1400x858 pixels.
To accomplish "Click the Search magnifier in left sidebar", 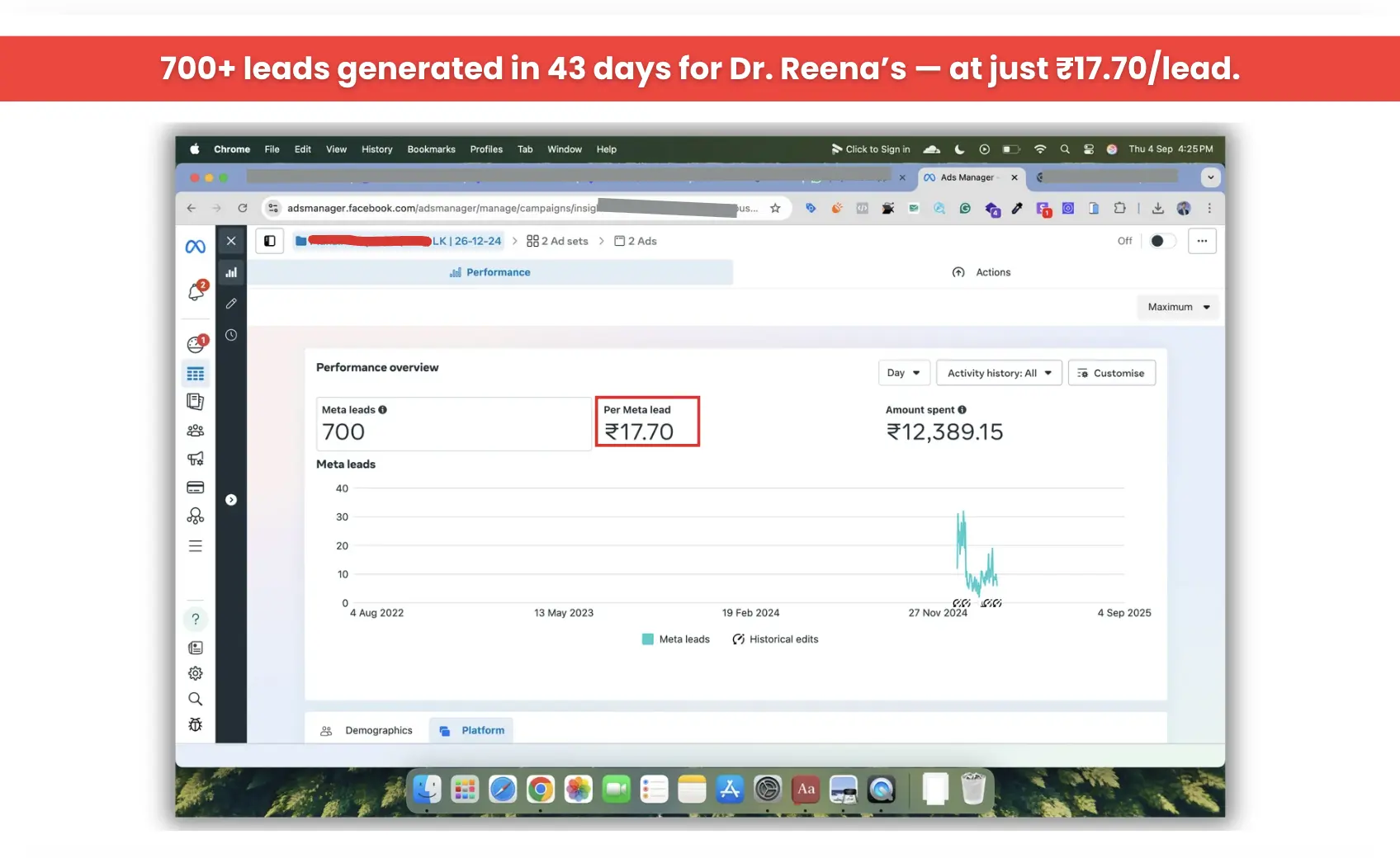I will coord(196,699).
